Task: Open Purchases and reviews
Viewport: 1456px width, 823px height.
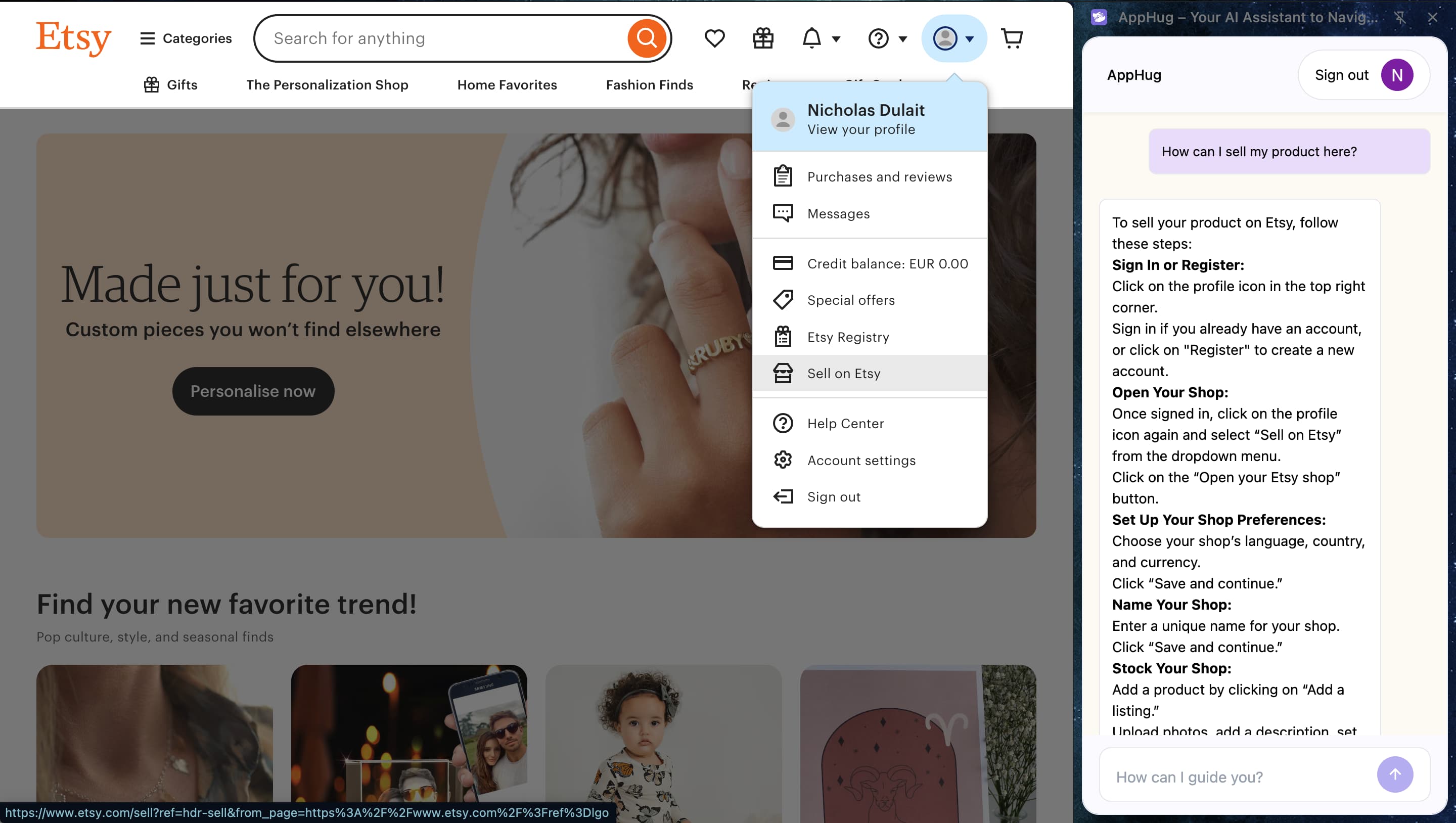Action: click(870, 177)
